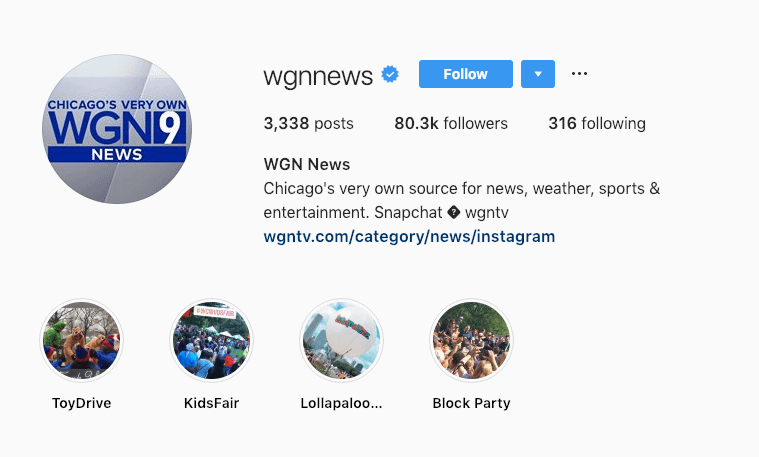Click the 3,338 posts count
The height and width of the screenshot is (457, 759).
308,123
